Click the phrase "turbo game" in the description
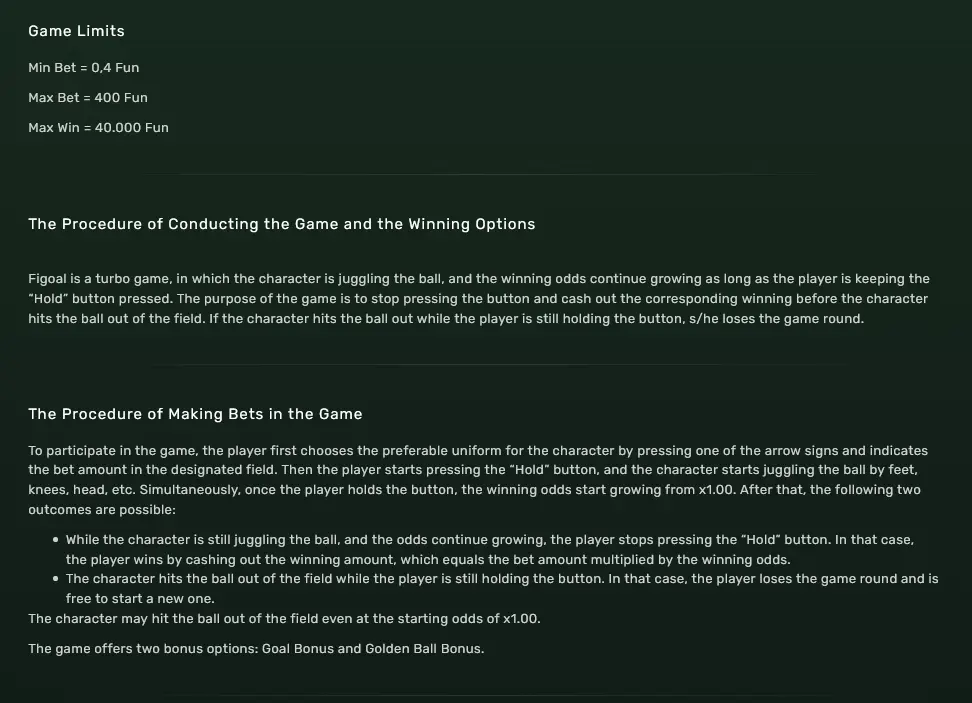 tap(113, 279)
